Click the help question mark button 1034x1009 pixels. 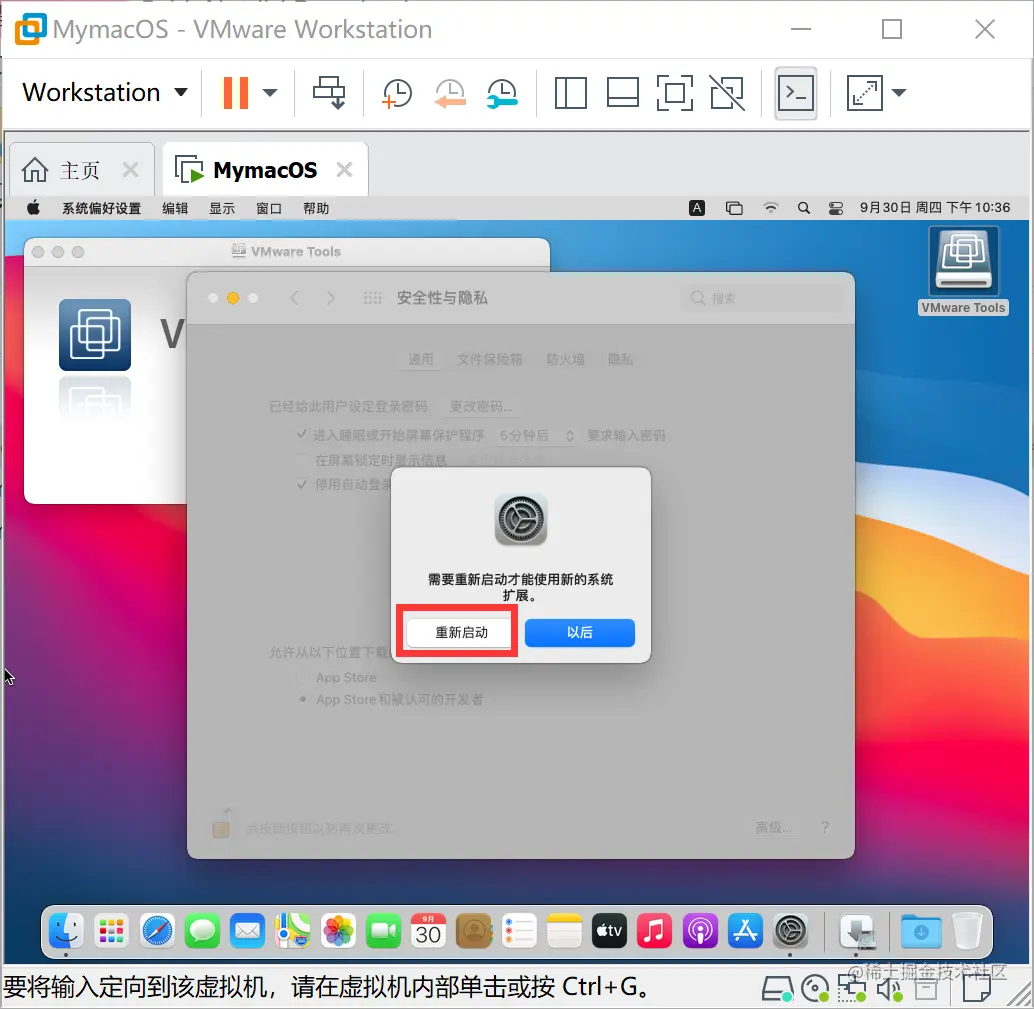click(x=825, y=827)
